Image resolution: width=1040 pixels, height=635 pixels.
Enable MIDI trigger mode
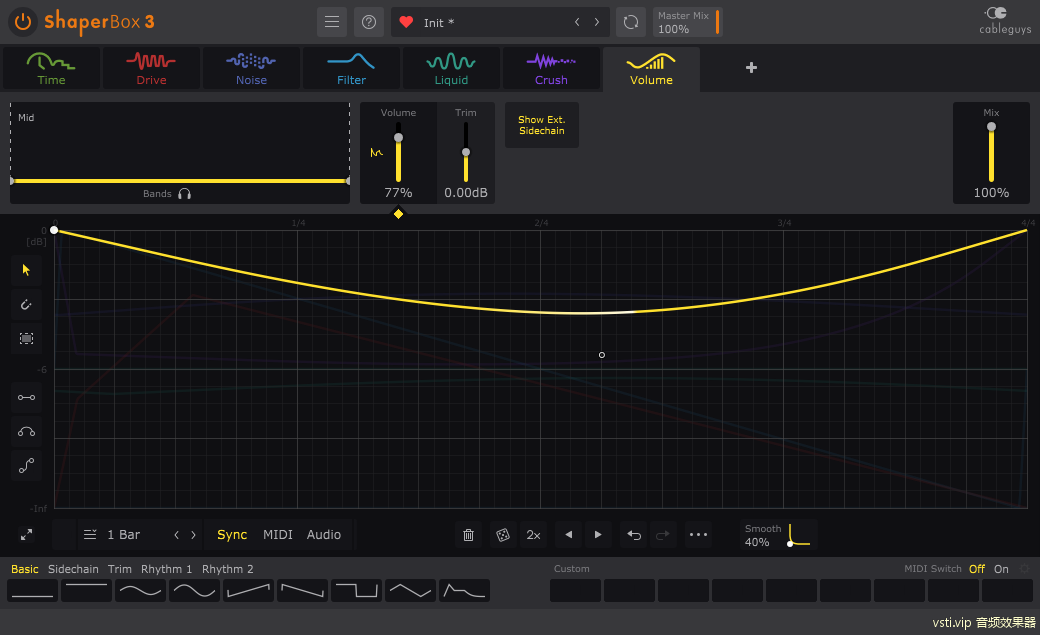coord(277,535)
